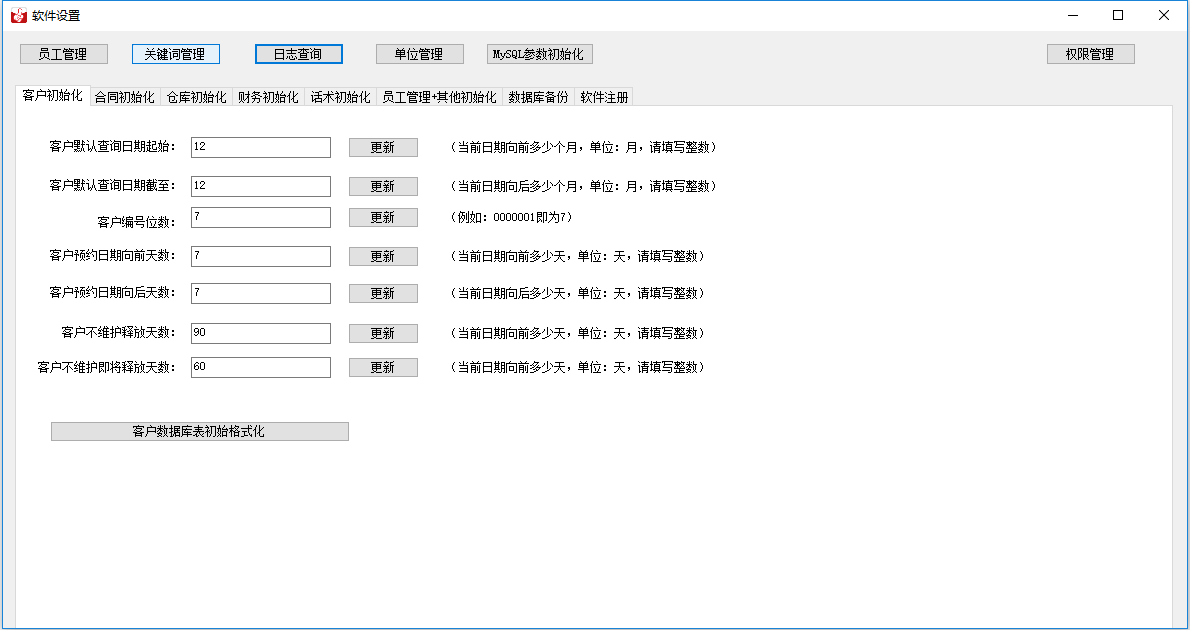Click label 客户不维护即将释放天数：
Image resolution: width=1190 pixels, height=630 pixels.
click(x=107, y=367)
